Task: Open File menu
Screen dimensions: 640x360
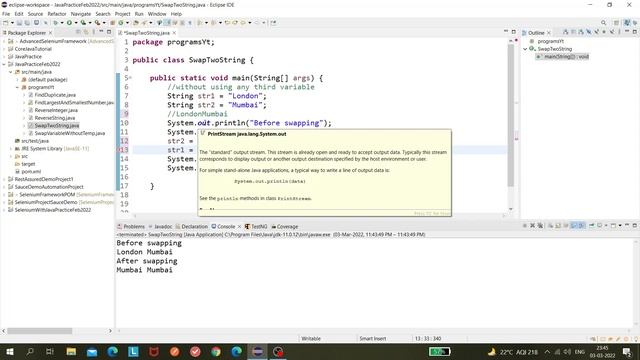Action: (x=6, y=14)
